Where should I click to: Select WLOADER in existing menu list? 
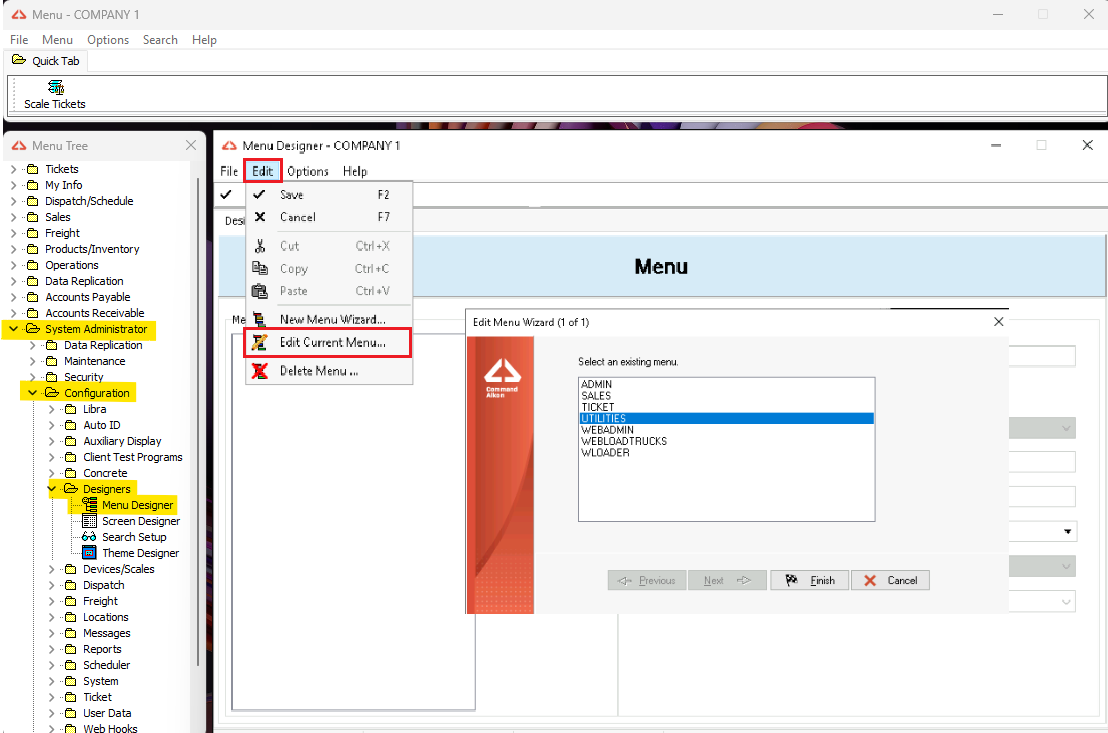[x=726, y=452]
